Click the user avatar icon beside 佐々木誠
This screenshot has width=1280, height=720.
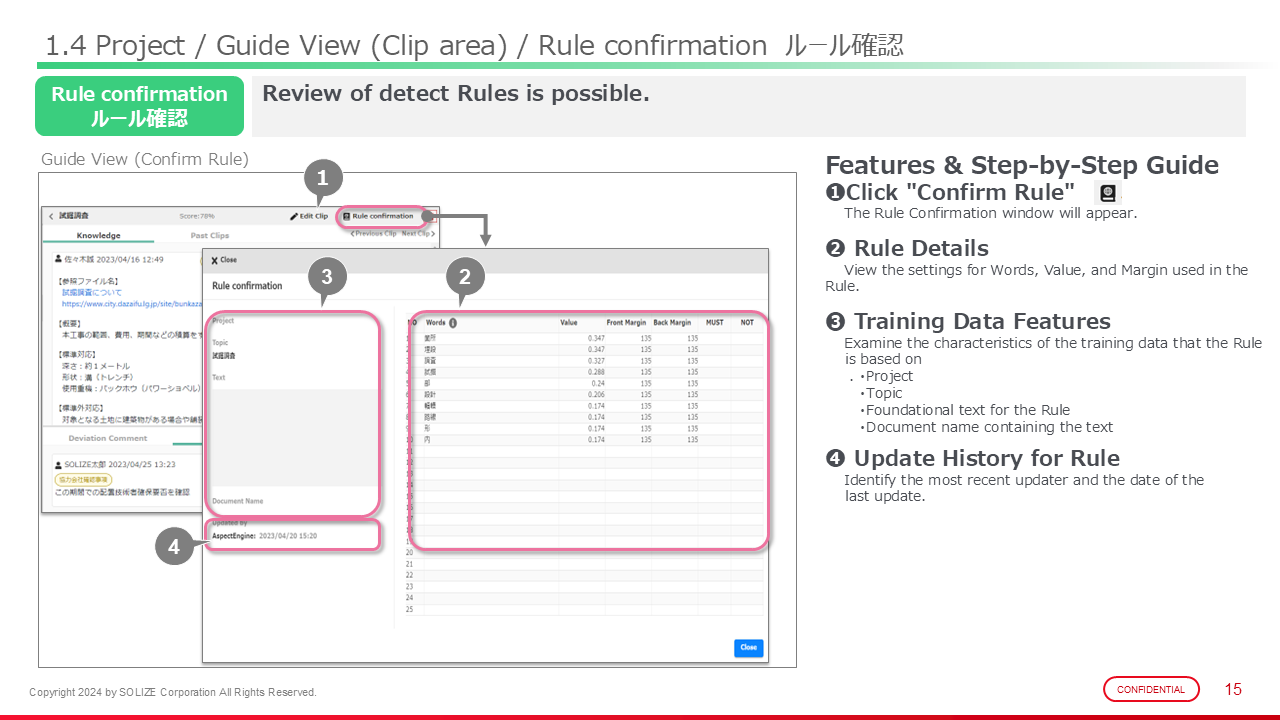pos(58,259)
